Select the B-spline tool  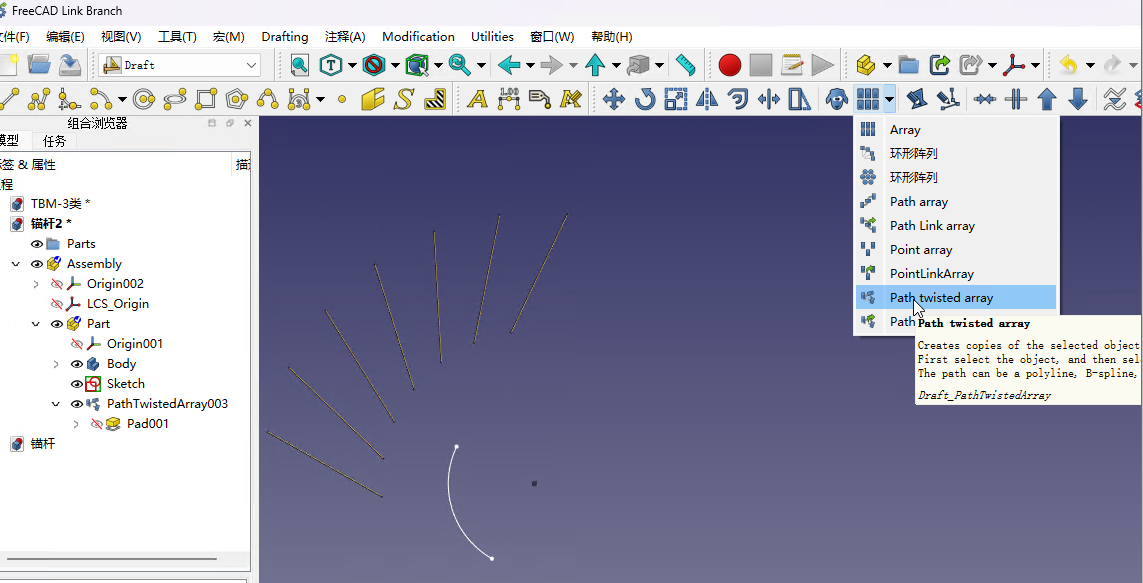268,98
